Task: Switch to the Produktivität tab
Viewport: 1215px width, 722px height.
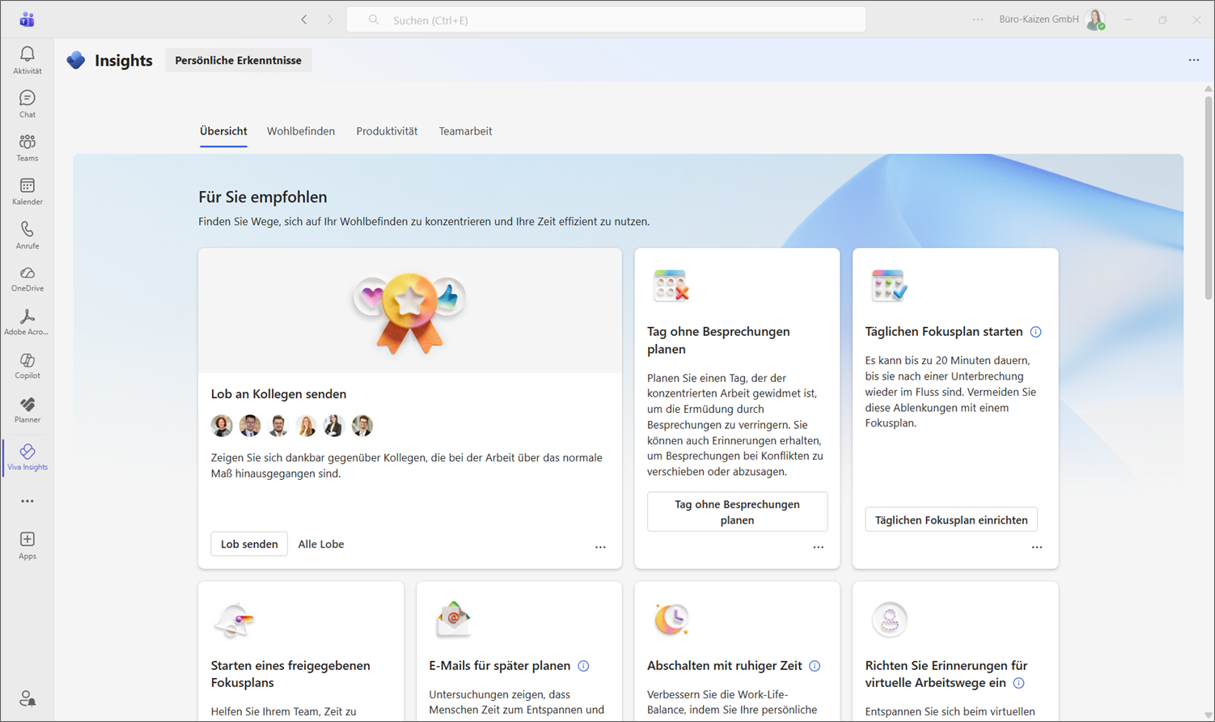Action: (387, 131)
